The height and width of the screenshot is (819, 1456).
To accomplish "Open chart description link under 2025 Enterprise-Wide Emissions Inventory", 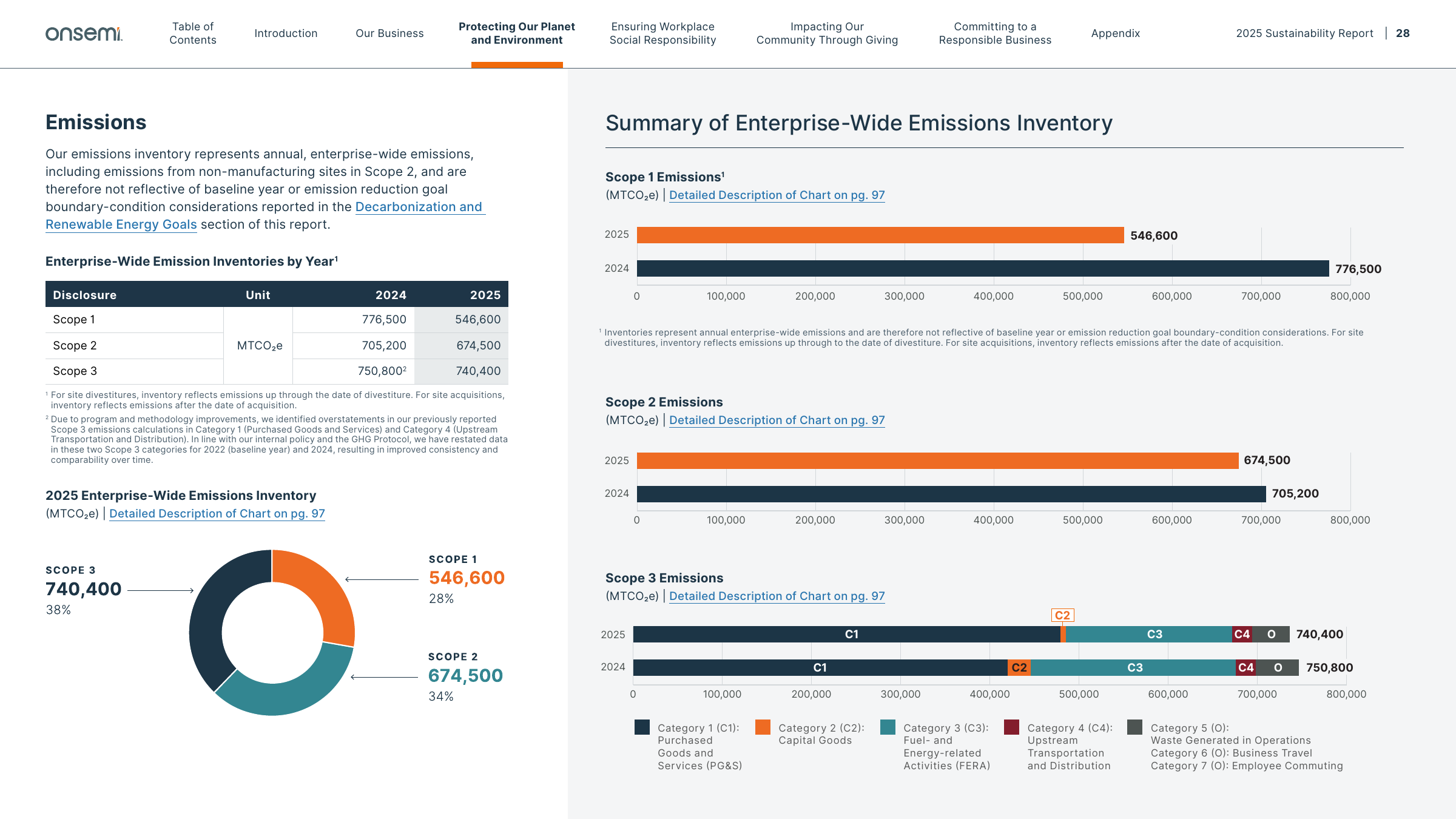I will (x=217, y=514).
